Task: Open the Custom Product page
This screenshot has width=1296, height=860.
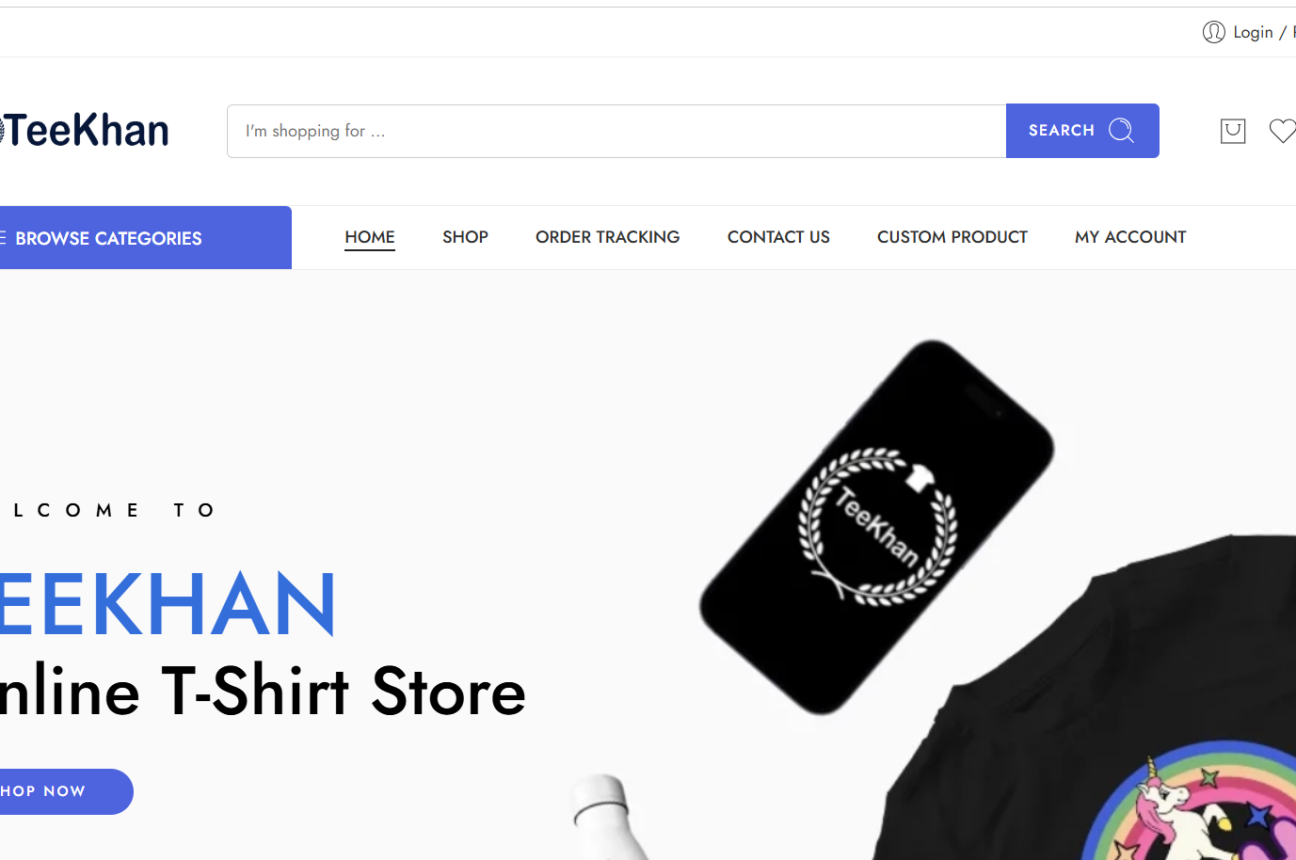Action: click(952, 237)
